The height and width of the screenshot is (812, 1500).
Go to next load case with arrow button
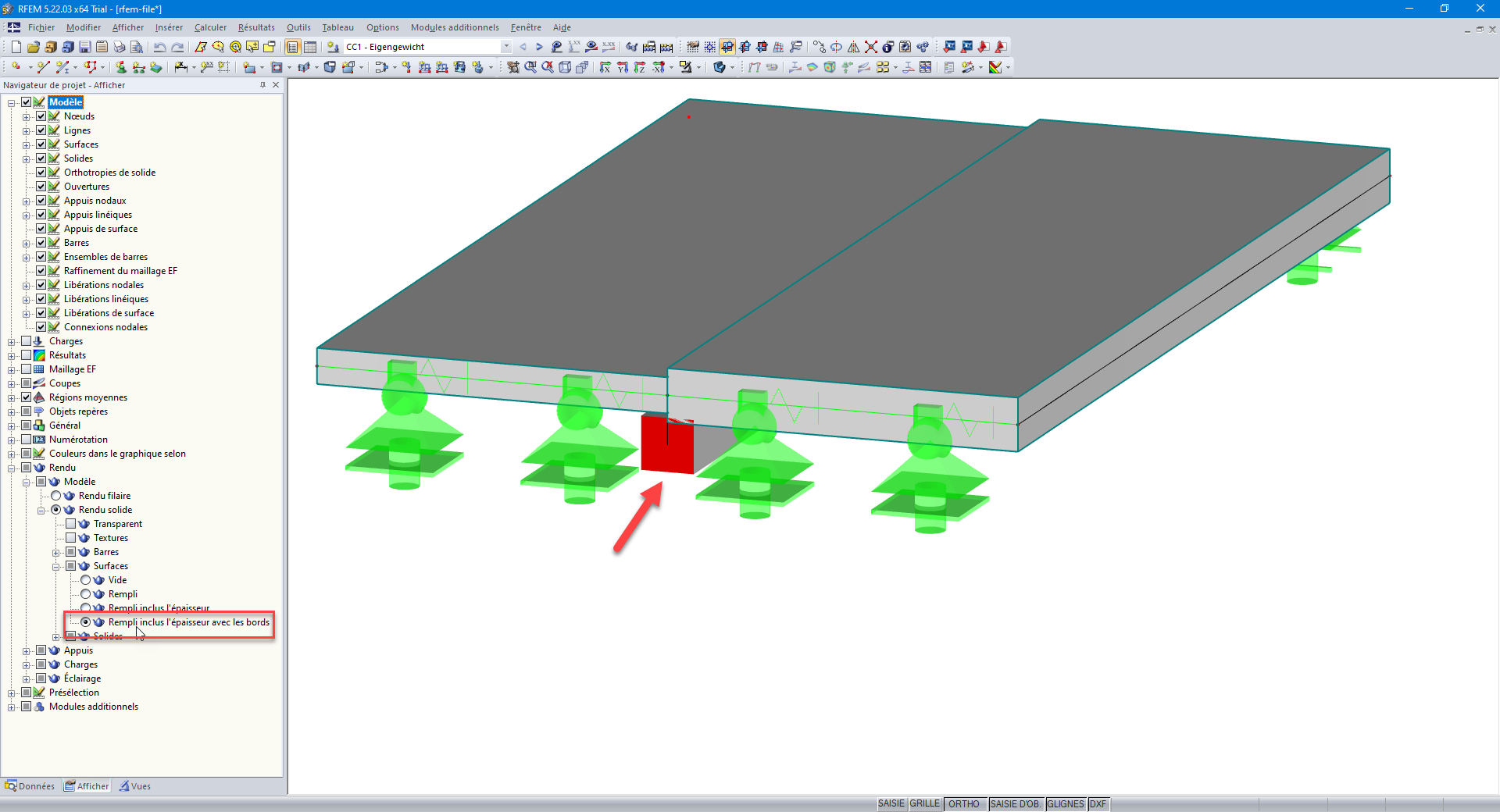tap(539, 47)
